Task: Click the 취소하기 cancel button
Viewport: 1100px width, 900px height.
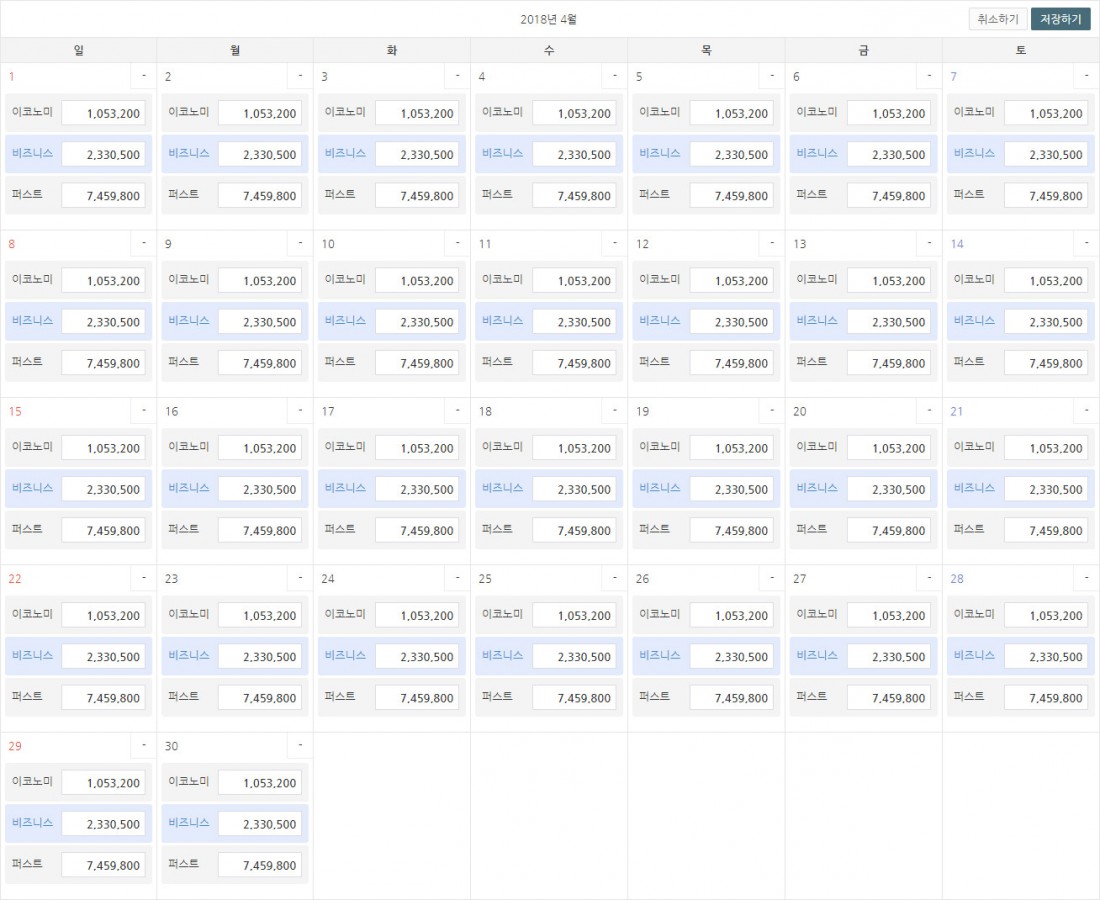Action: coord(998,19)
